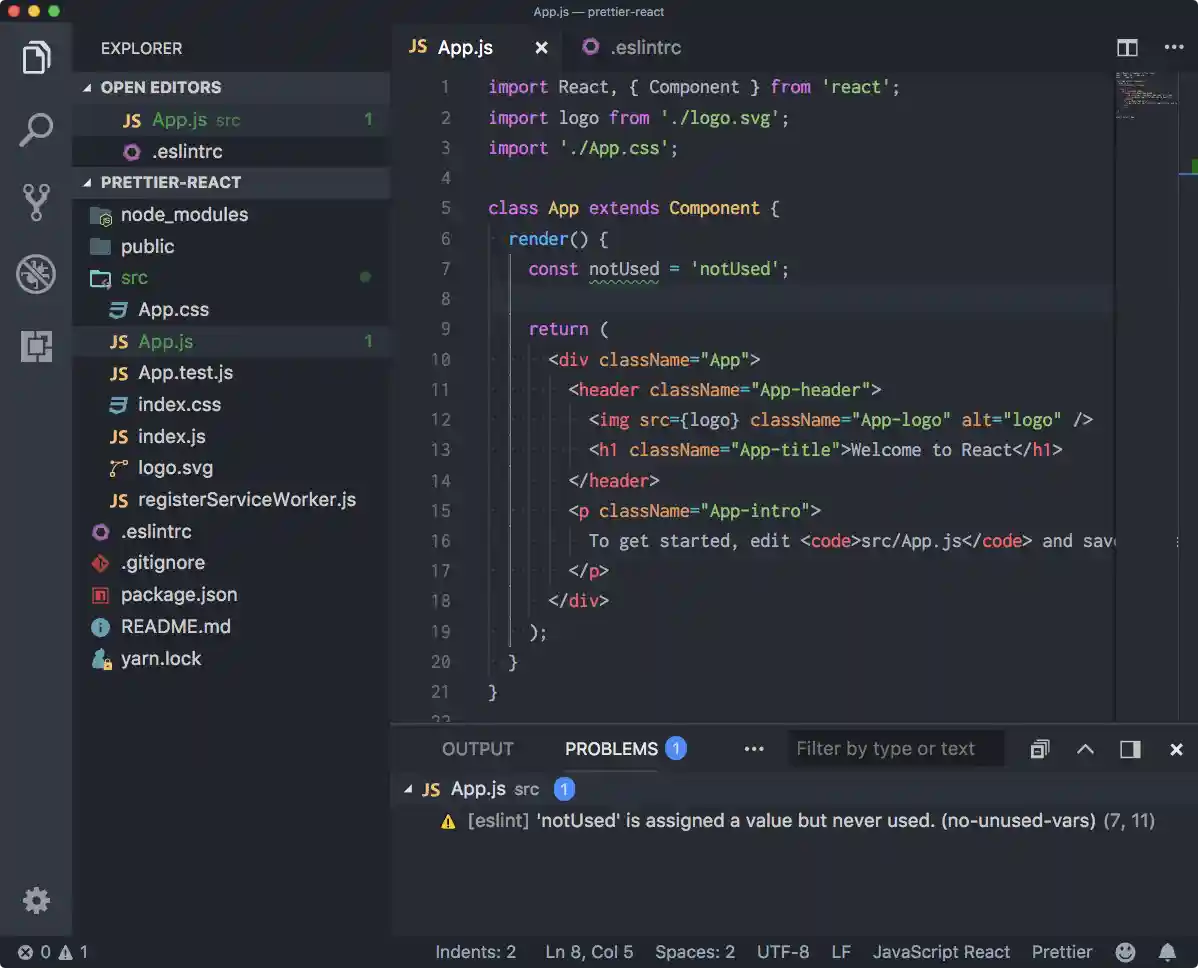Image resolution: width=1198 pixels, height=968 pixels.
Task: Click Prettier in the status bar
Action: pos(1062,952)
